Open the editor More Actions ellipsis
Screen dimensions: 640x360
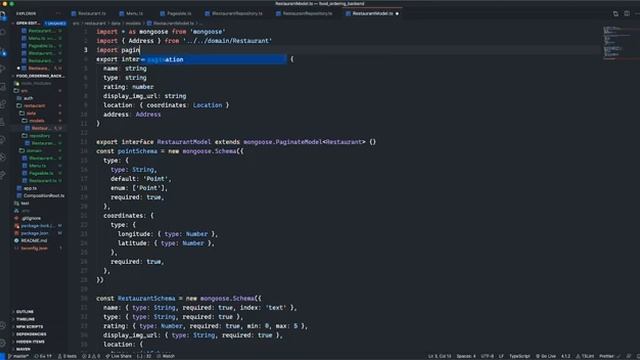click(637, 13)
